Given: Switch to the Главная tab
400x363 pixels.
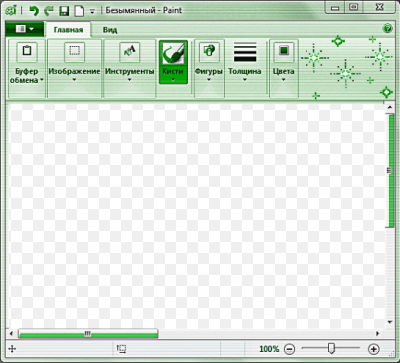Looking at the screenshot, I should tap(68, 30).
